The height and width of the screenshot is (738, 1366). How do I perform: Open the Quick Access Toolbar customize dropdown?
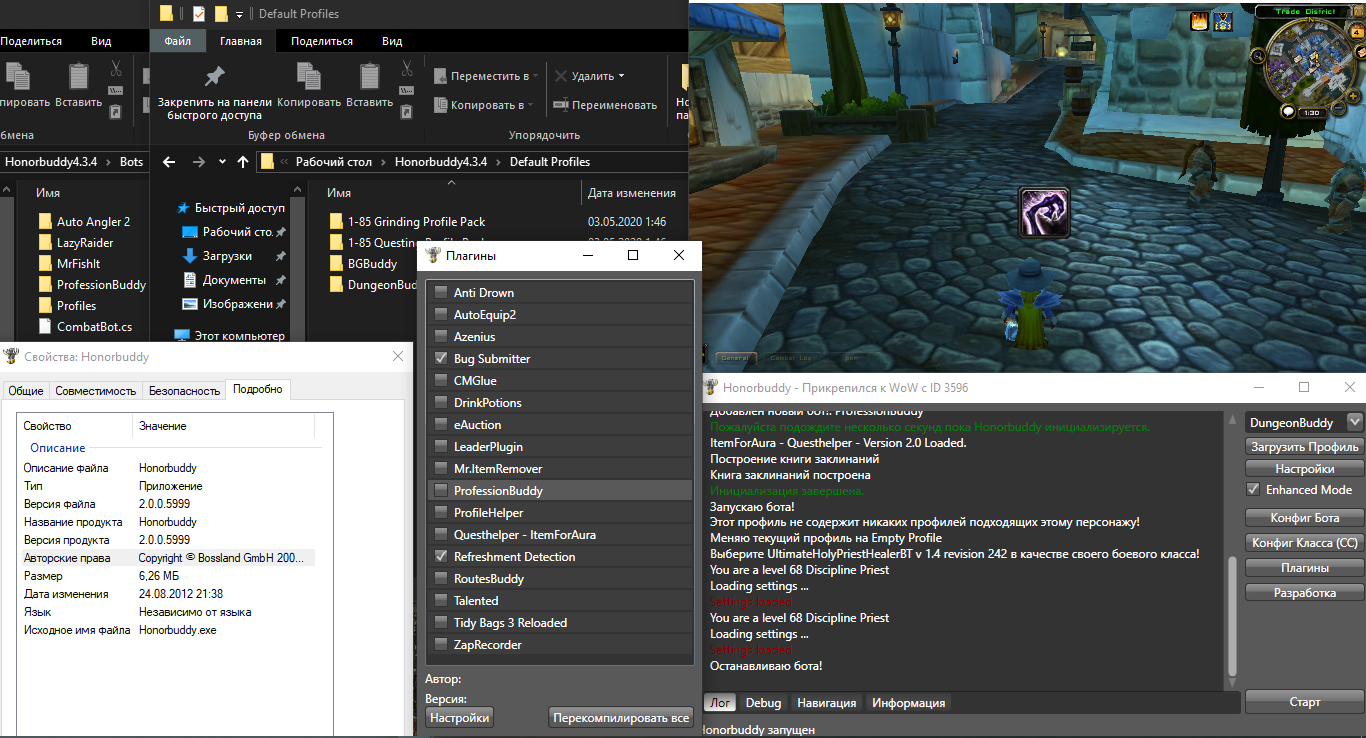coord(240,15)
